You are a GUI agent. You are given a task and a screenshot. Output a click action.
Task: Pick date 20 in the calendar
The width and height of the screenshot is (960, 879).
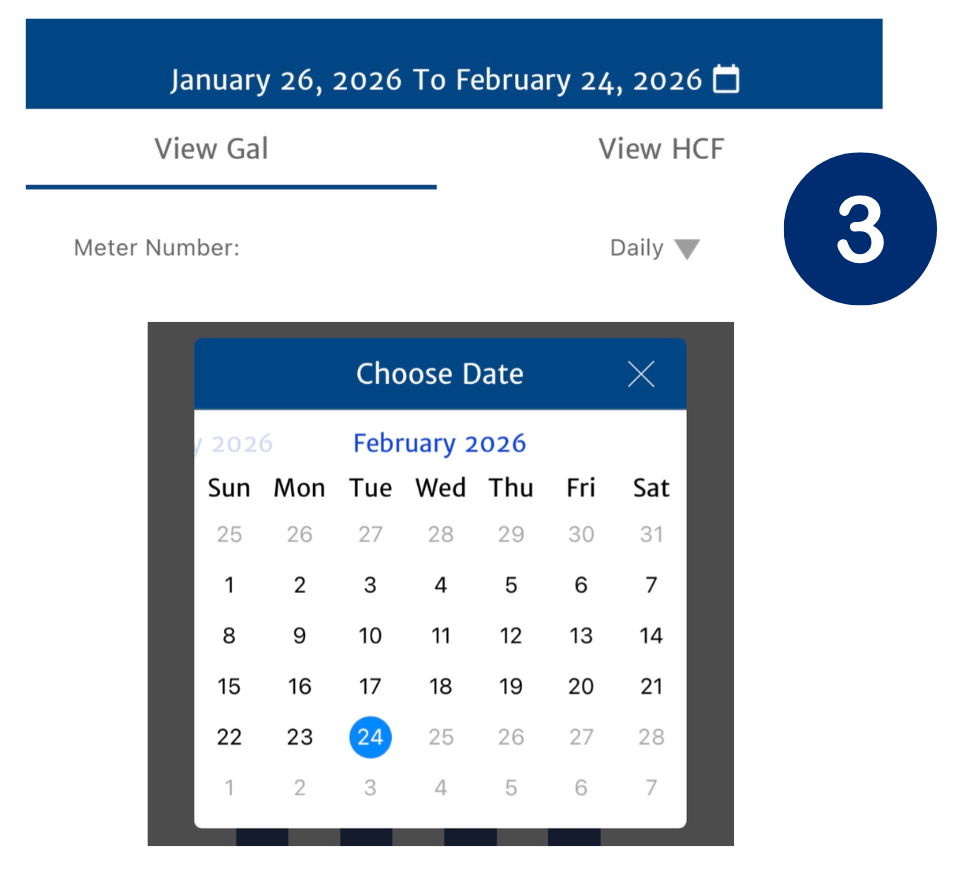(581, 687)
